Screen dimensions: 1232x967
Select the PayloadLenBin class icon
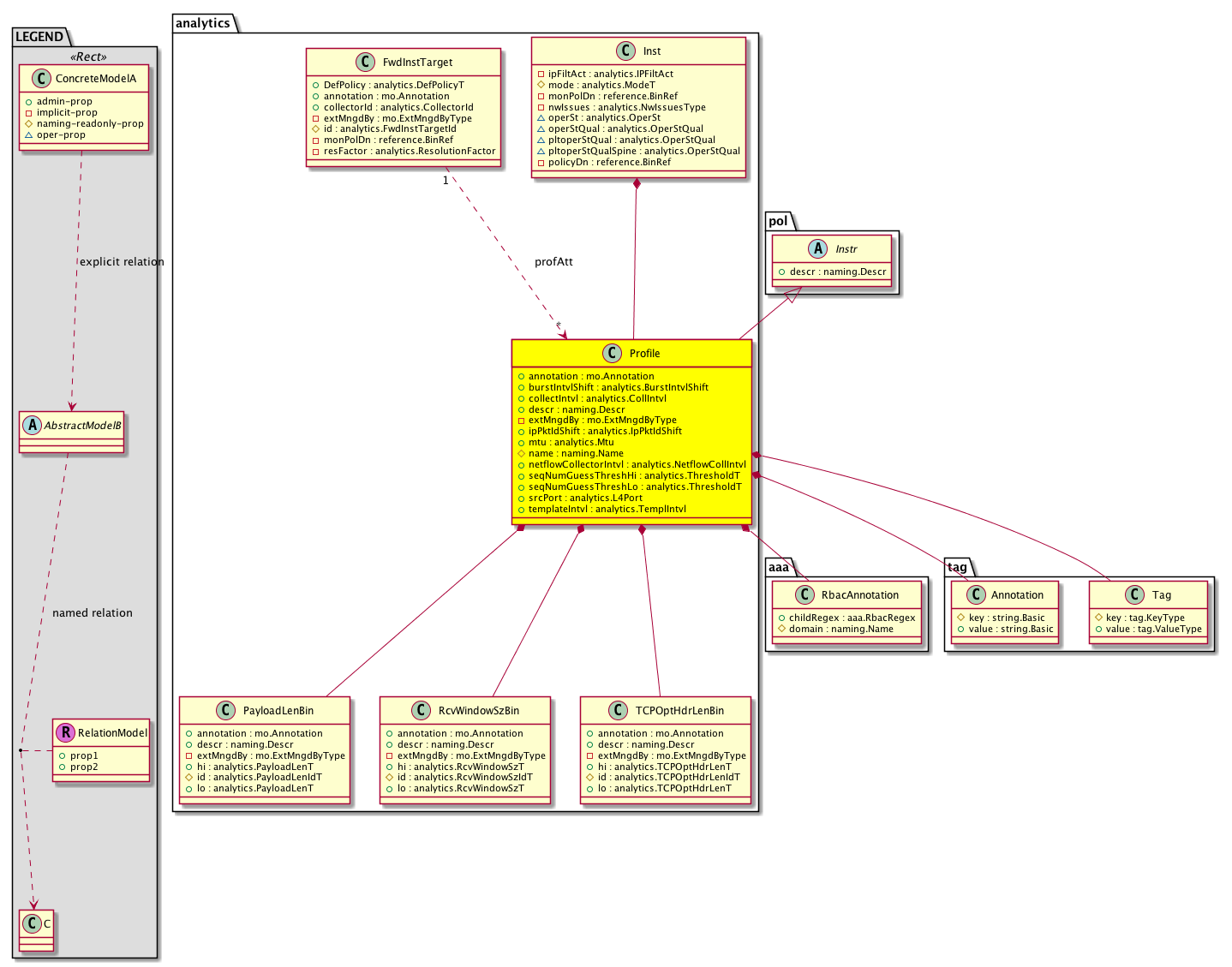coord(225,711)
